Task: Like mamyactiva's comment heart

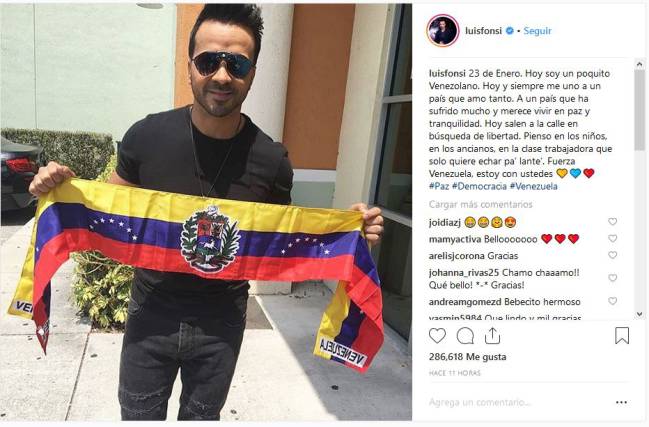Action: coord(613,238)
